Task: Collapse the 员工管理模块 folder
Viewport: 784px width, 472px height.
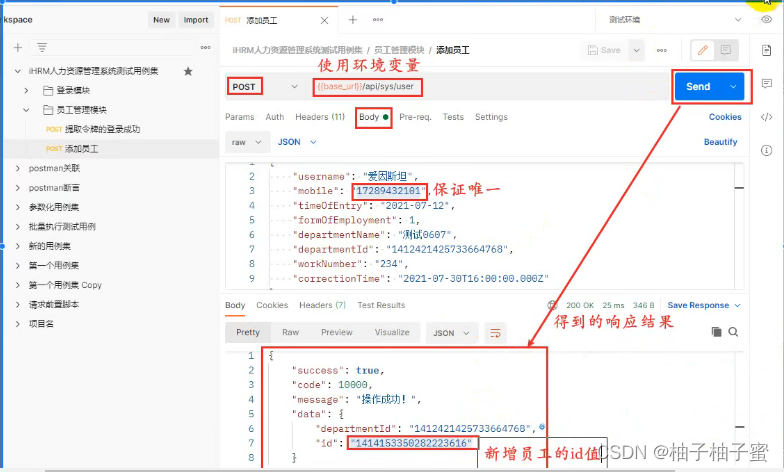Action: [x=26, y=110]
